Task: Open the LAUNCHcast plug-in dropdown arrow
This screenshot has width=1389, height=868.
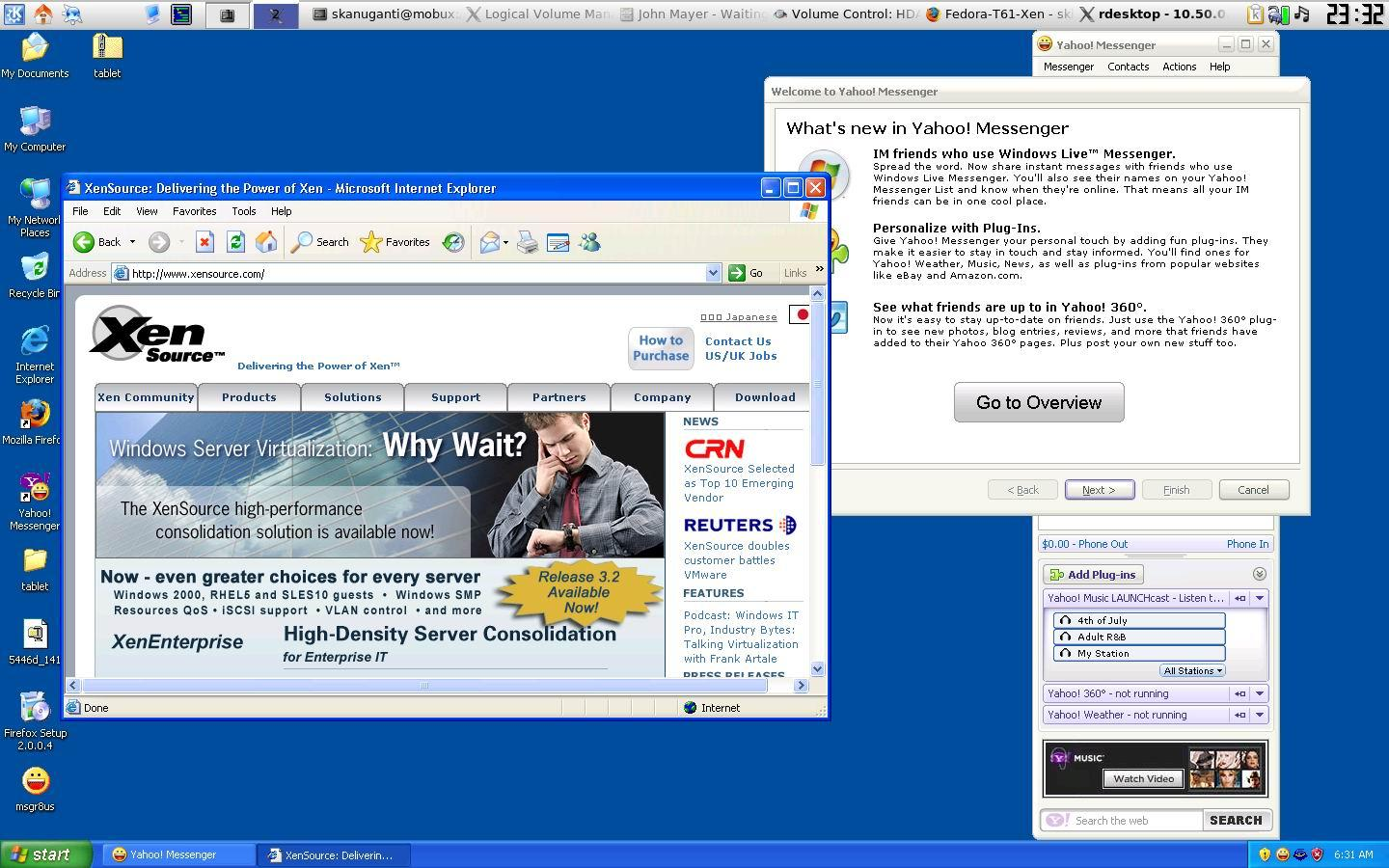Action: [x=1259, y=598]
